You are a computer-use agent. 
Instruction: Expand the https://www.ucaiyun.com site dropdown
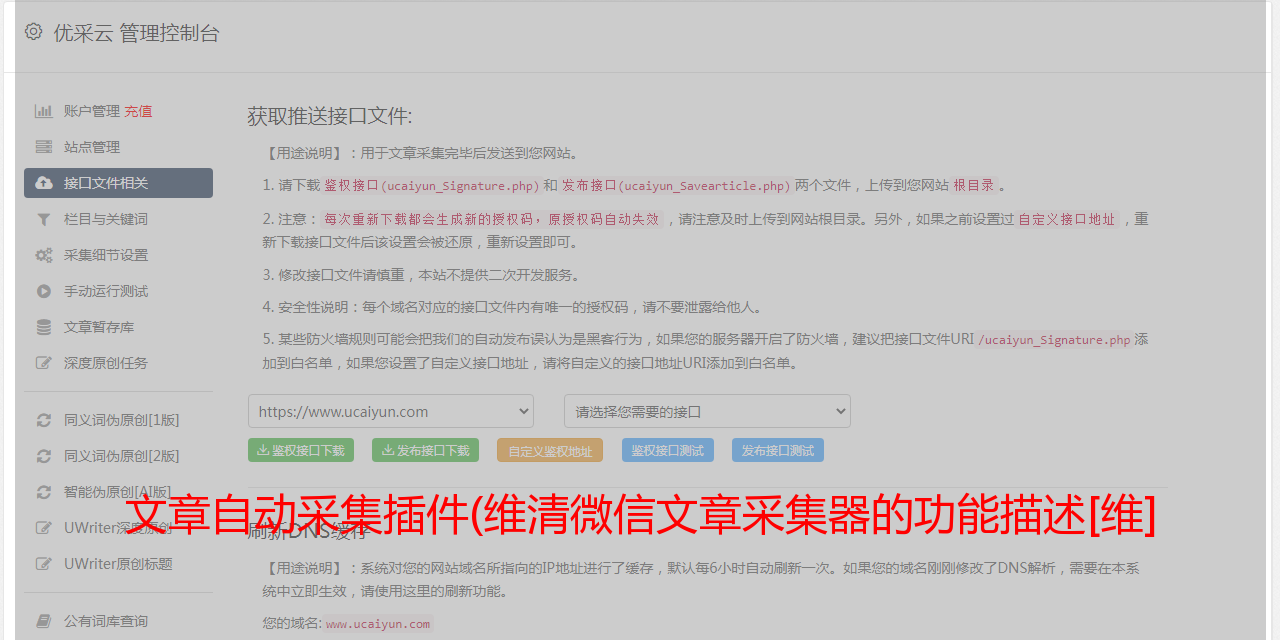[391, 411]
